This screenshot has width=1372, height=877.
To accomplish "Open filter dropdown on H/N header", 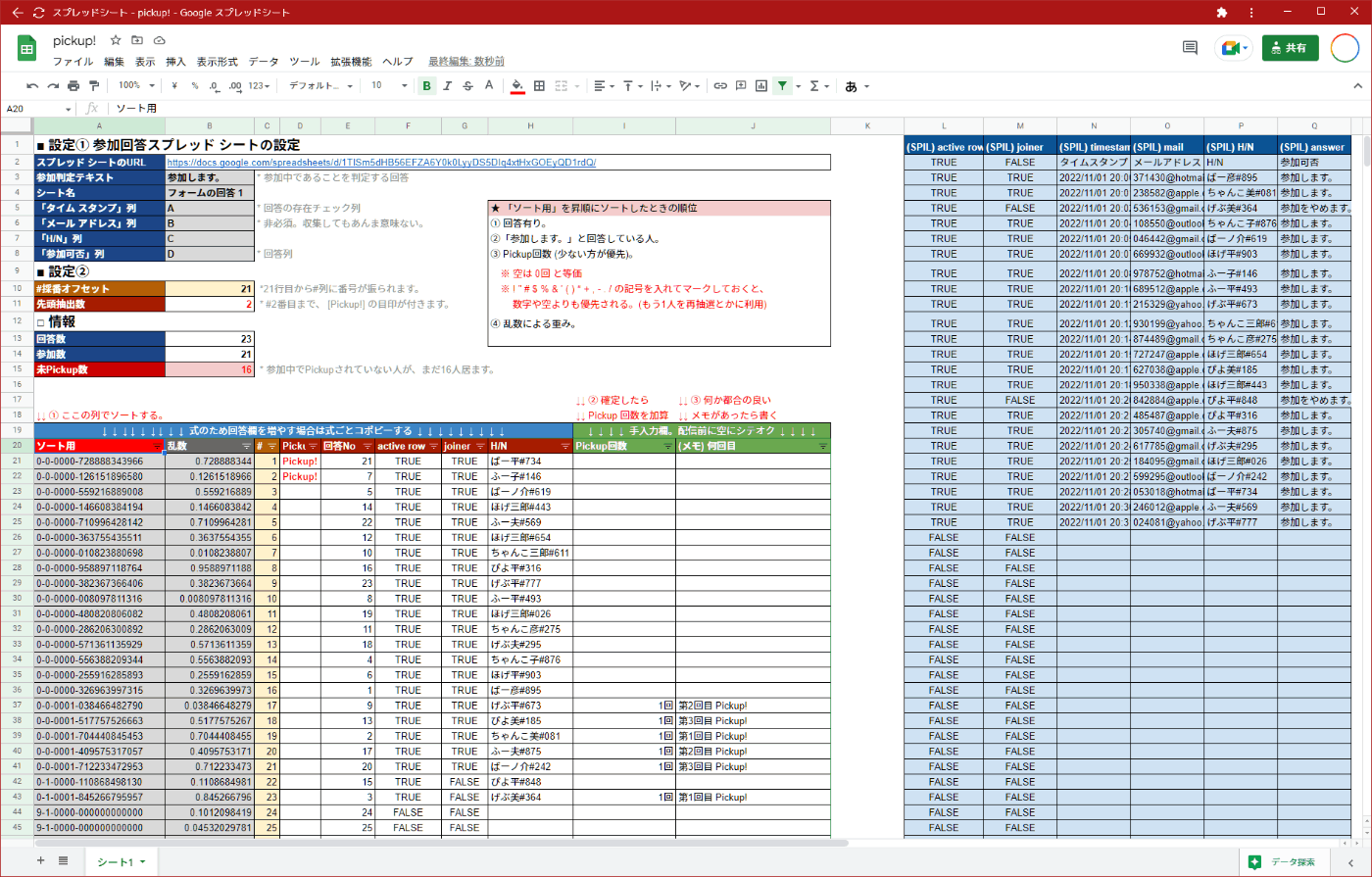I will point(564,446).
